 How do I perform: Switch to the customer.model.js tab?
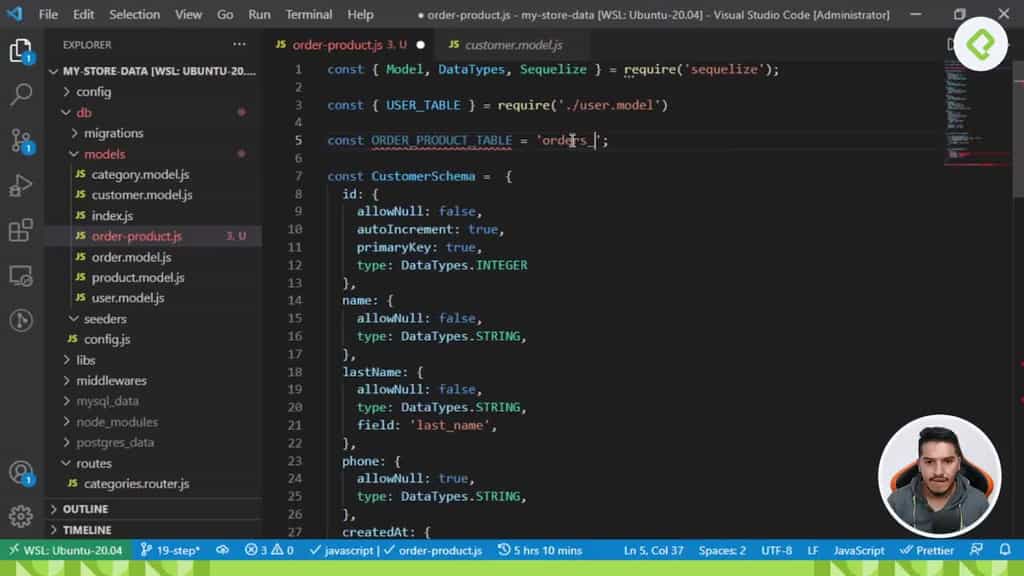click(x=511, y=45)
